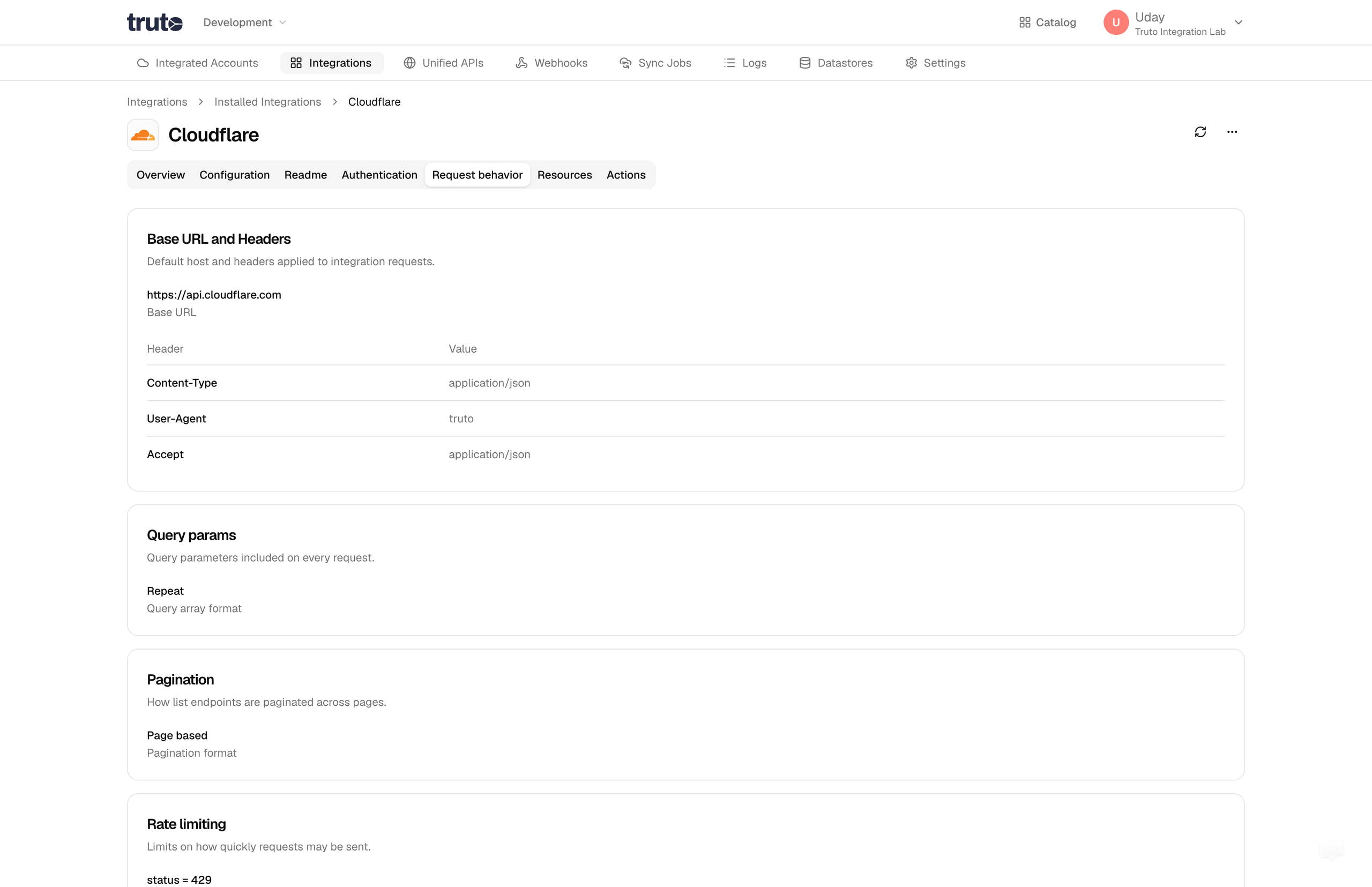Switch to the Authentication tab
Viewport: 1372px width, 887px height.
pos(379,175)
